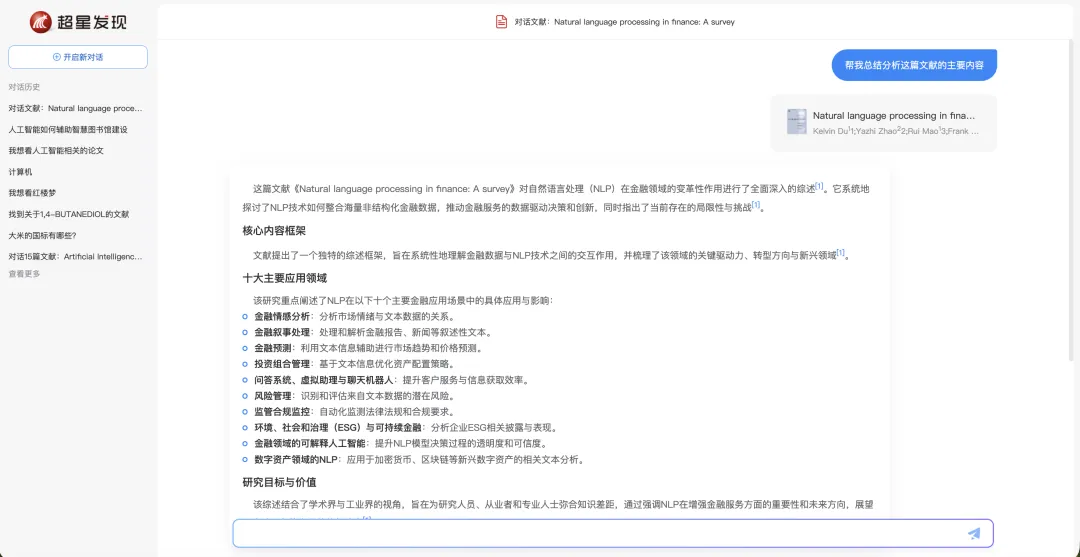Click citation [1] after 全面深入的综述
Screen dimensions: 1080x557
click(x=819, y=186)
